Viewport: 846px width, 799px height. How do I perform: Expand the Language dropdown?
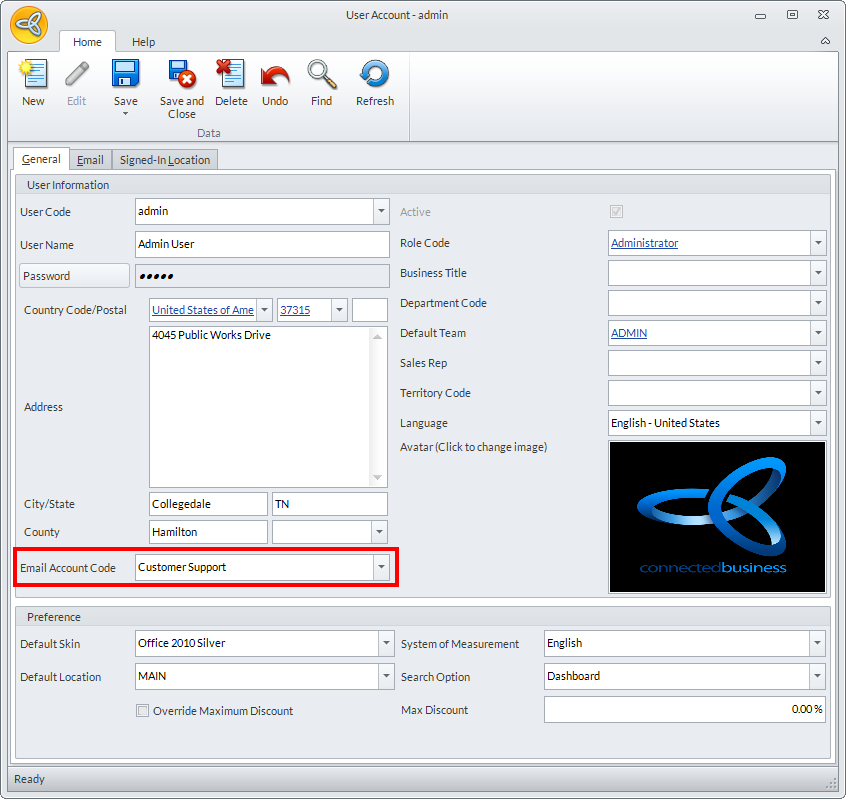point(818,423)
